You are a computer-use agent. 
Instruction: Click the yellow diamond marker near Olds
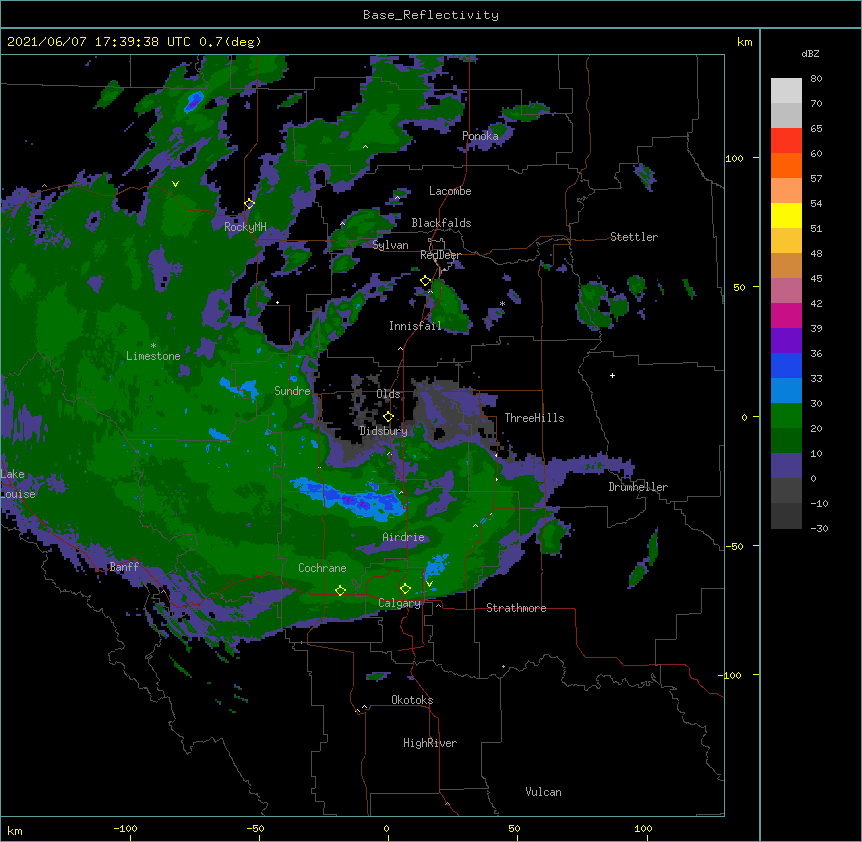click(388, 417)
